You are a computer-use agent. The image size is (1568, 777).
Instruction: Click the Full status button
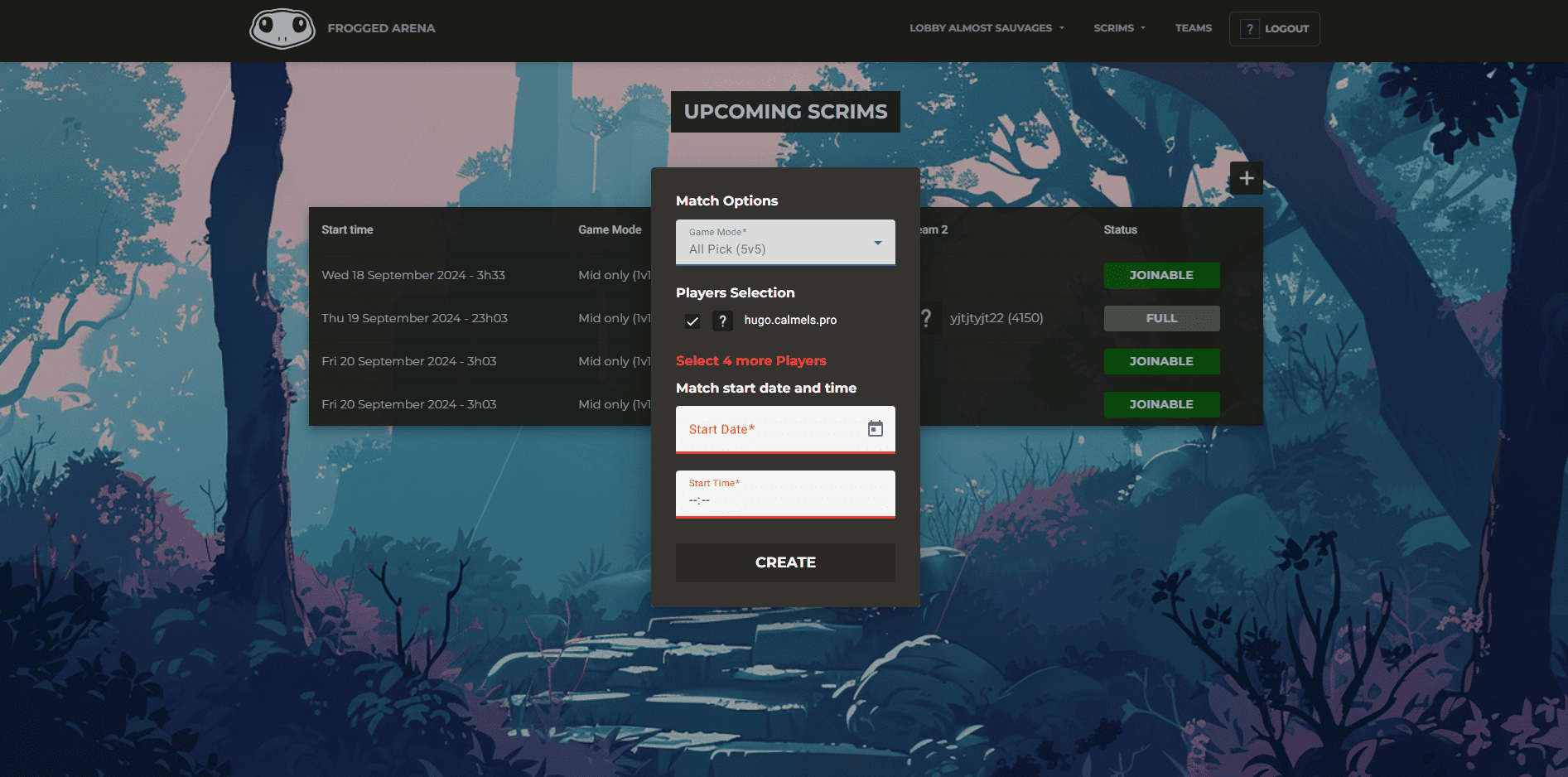tap(1161, 318)
